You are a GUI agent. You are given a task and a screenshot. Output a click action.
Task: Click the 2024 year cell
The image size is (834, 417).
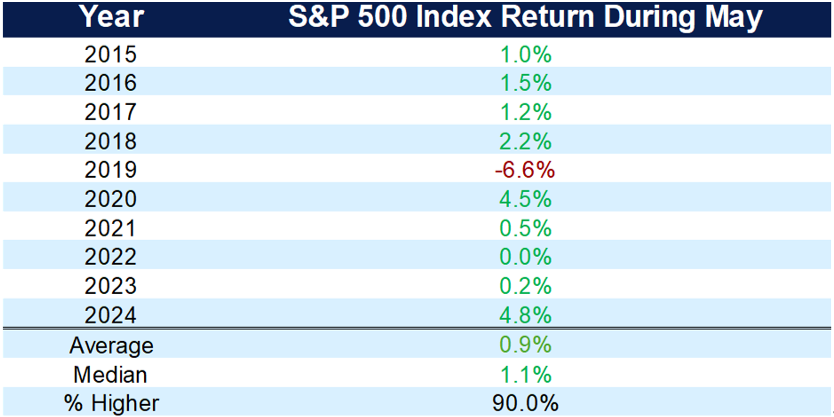109,315
